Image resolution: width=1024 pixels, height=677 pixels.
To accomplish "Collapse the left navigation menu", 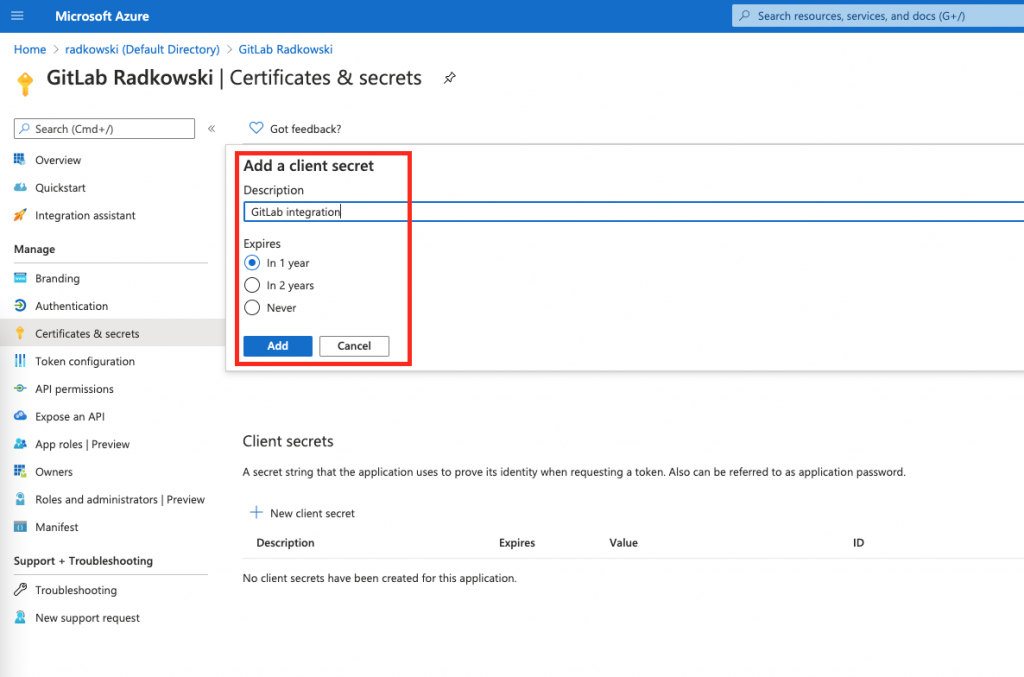I will pos(212,129).
